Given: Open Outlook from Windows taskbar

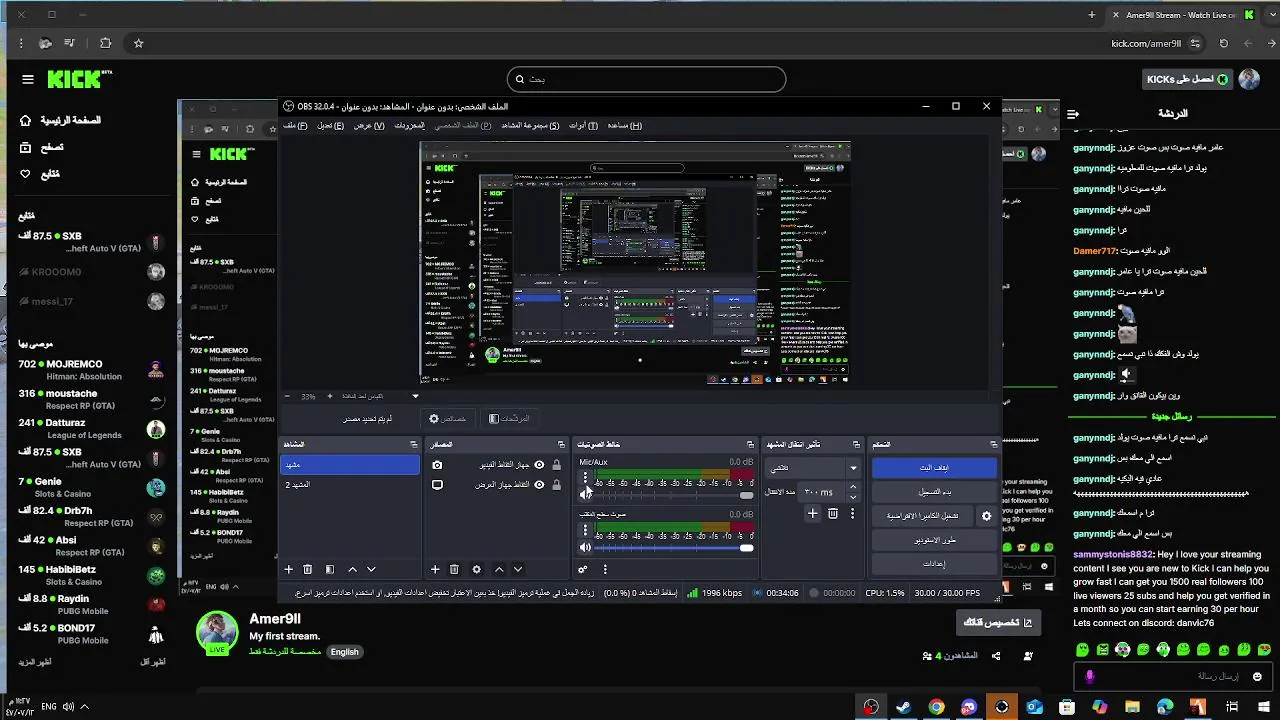Looking at the screenshot, I should point(1034,707).
